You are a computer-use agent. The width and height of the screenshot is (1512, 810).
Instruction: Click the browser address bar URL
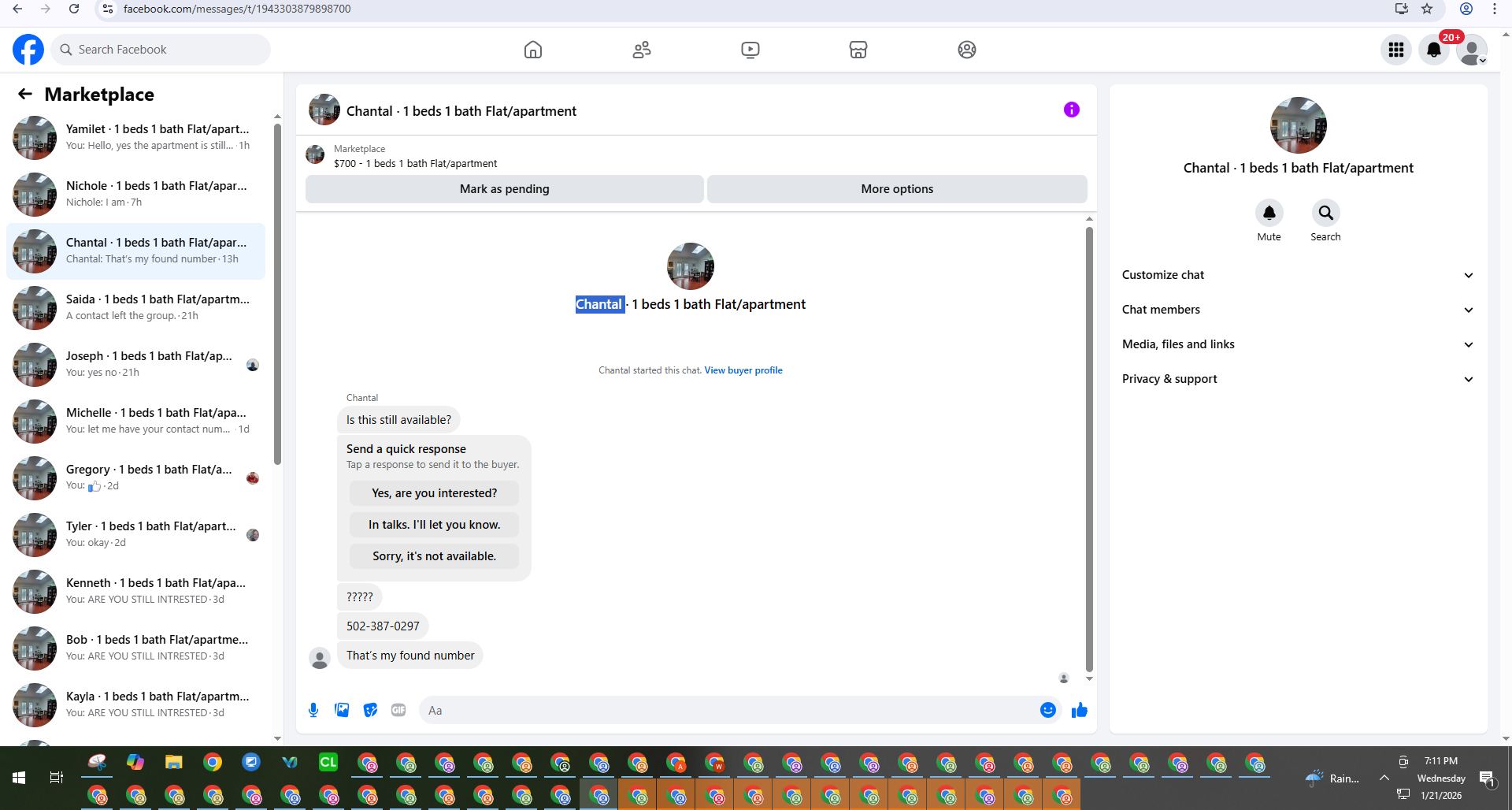[x=237, y=9]
